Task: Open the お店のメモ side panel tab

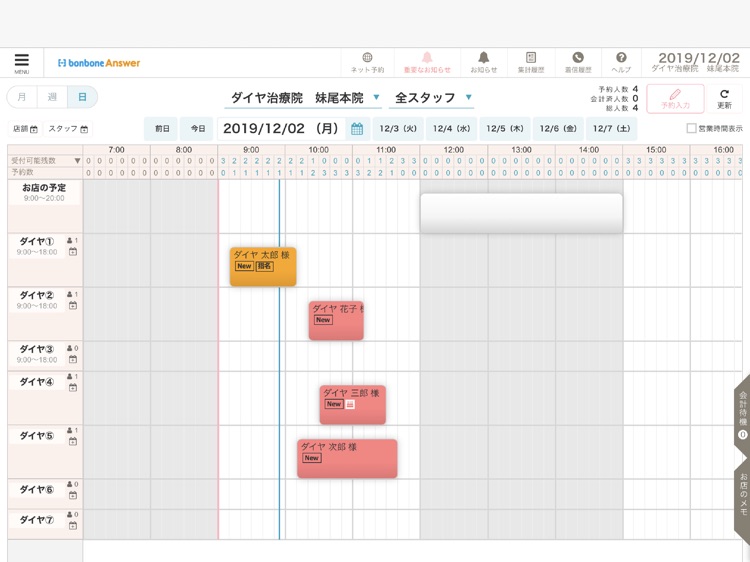Action: 742,496
